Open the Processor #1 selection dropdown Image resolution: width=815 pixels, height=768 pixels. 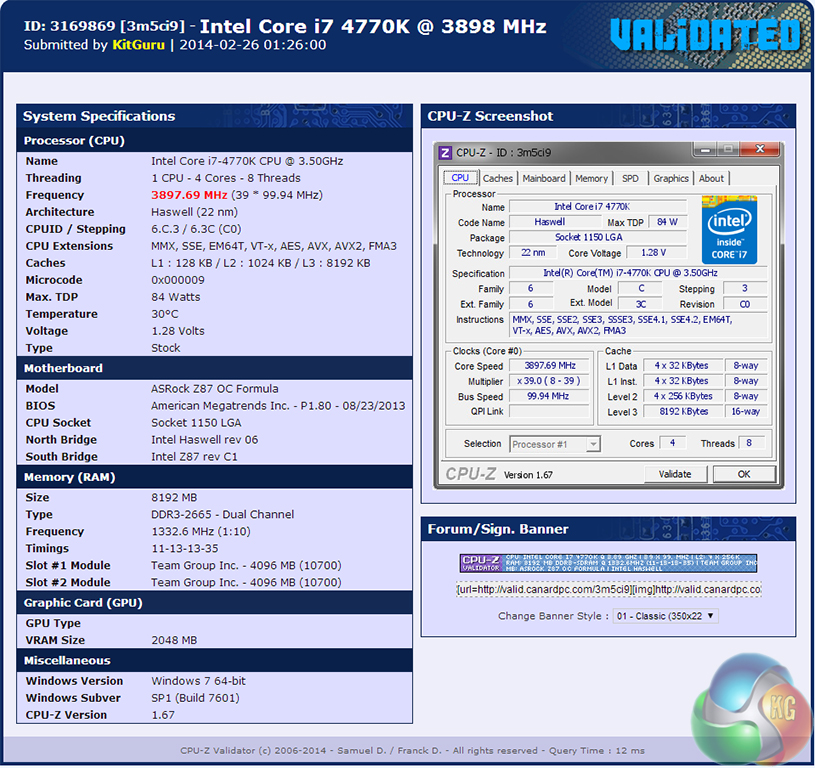point(555,444)
